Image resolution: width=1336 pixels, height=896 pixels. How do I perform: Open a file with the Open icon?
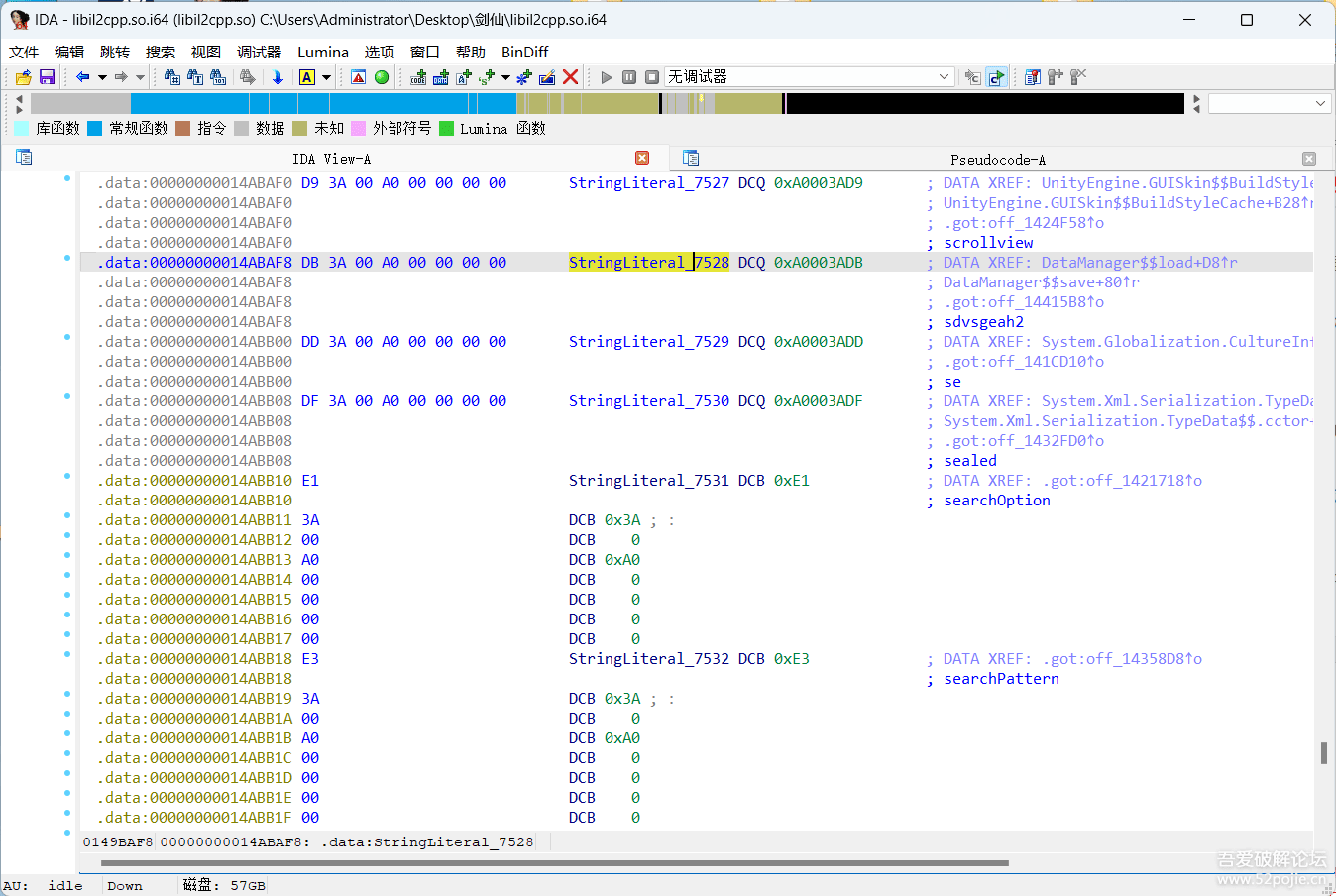[x=24, y=77]
